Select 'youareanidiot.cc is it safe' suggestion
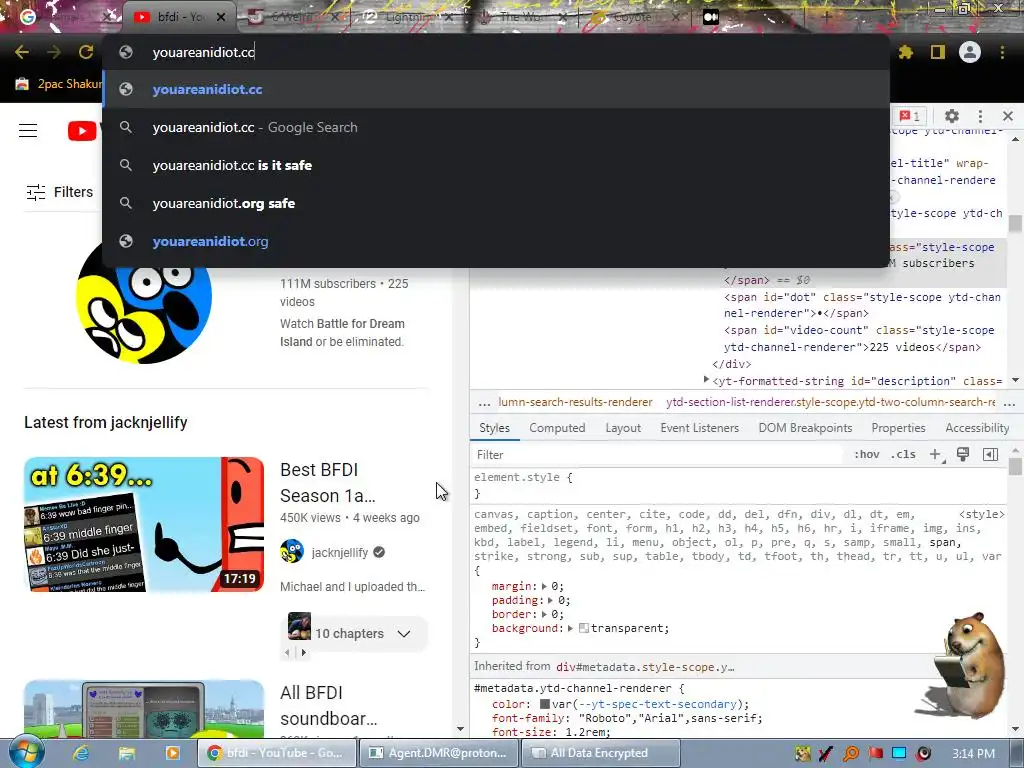The height and width of the screenshot is (768, 1024). (496, 165)
